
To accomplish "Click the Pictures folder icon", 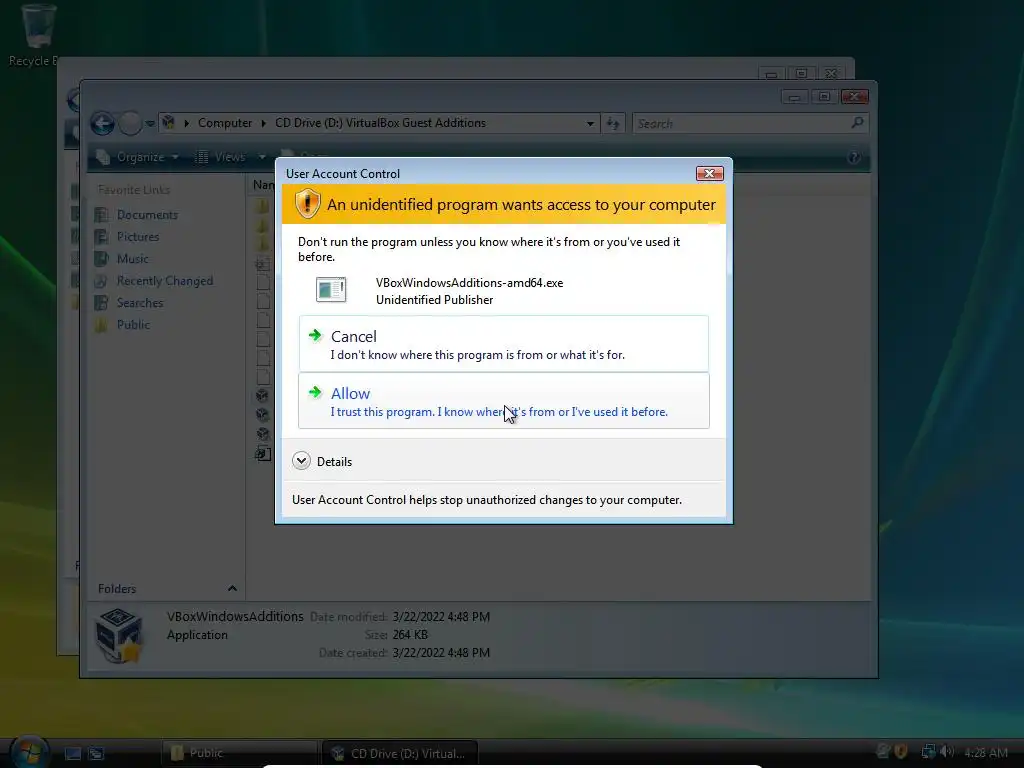I will coord(101,236).
